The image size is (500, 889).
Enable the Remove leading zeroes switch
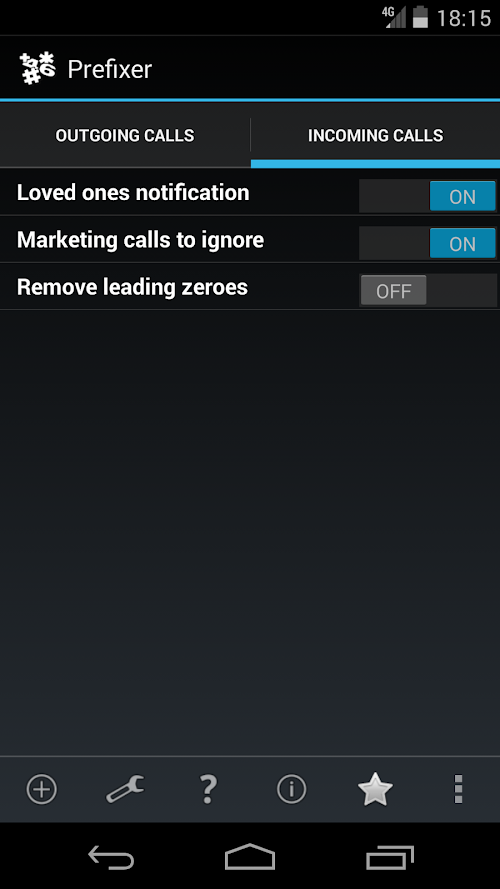(428, 290)
